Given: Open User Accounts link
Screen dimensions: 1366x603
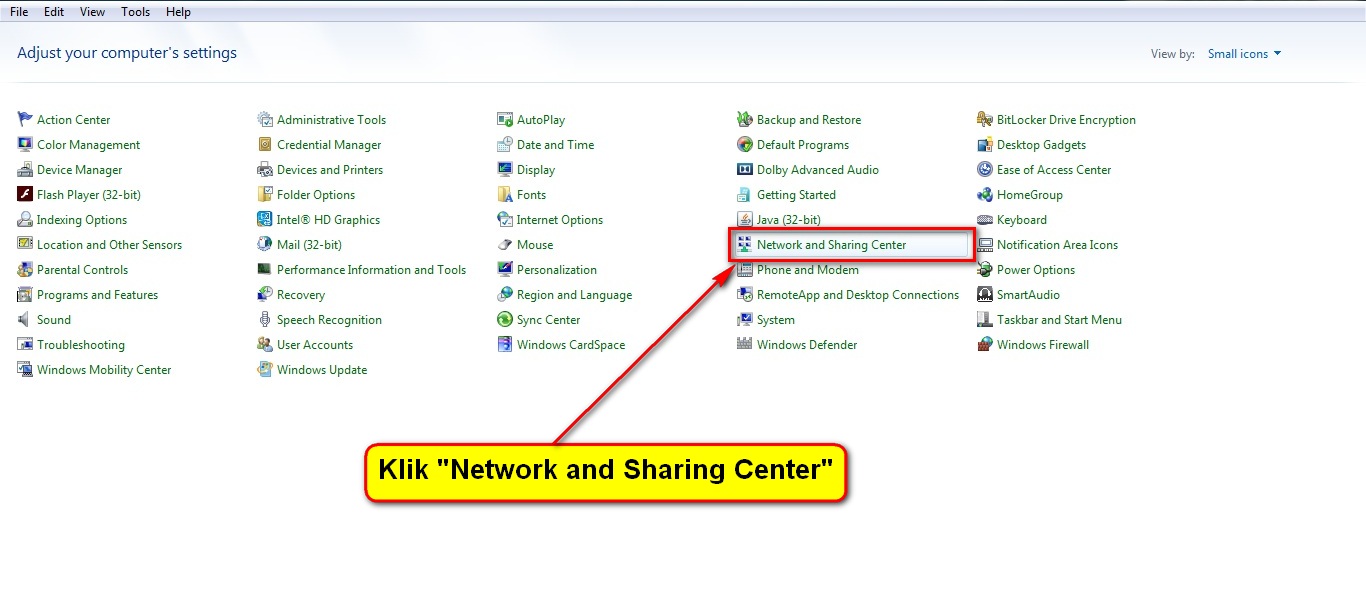Looking at the screenshot, I should [314, 345].
